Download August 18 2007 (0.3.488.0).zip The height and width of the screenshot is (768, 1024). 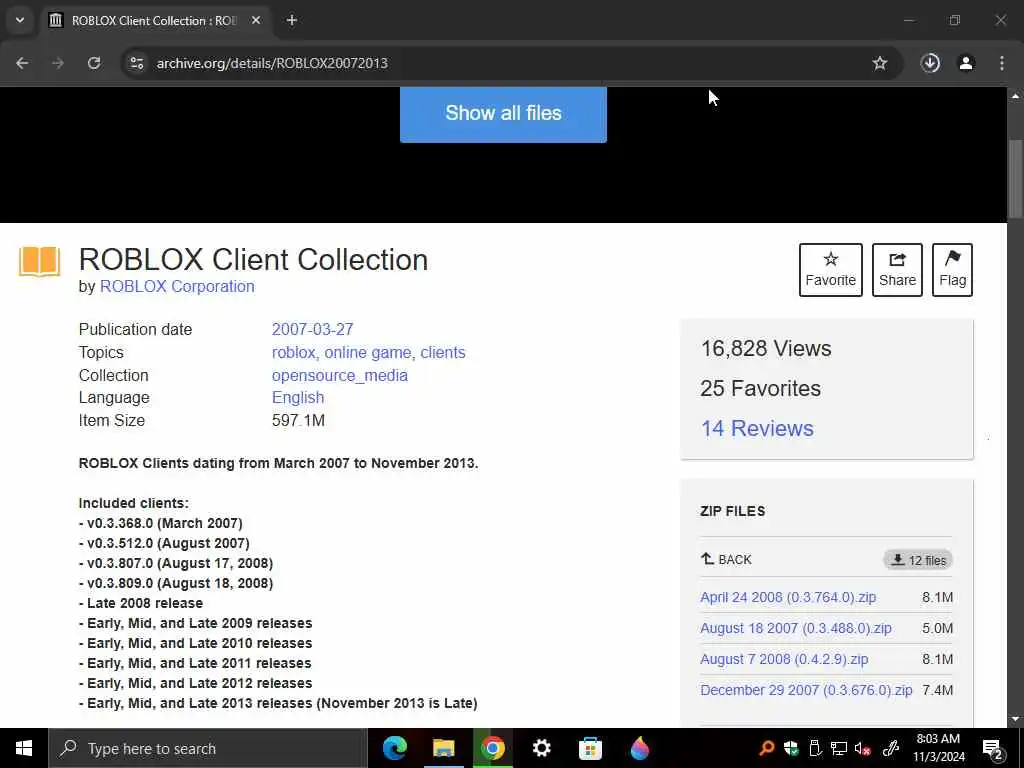tap(795, 628)
